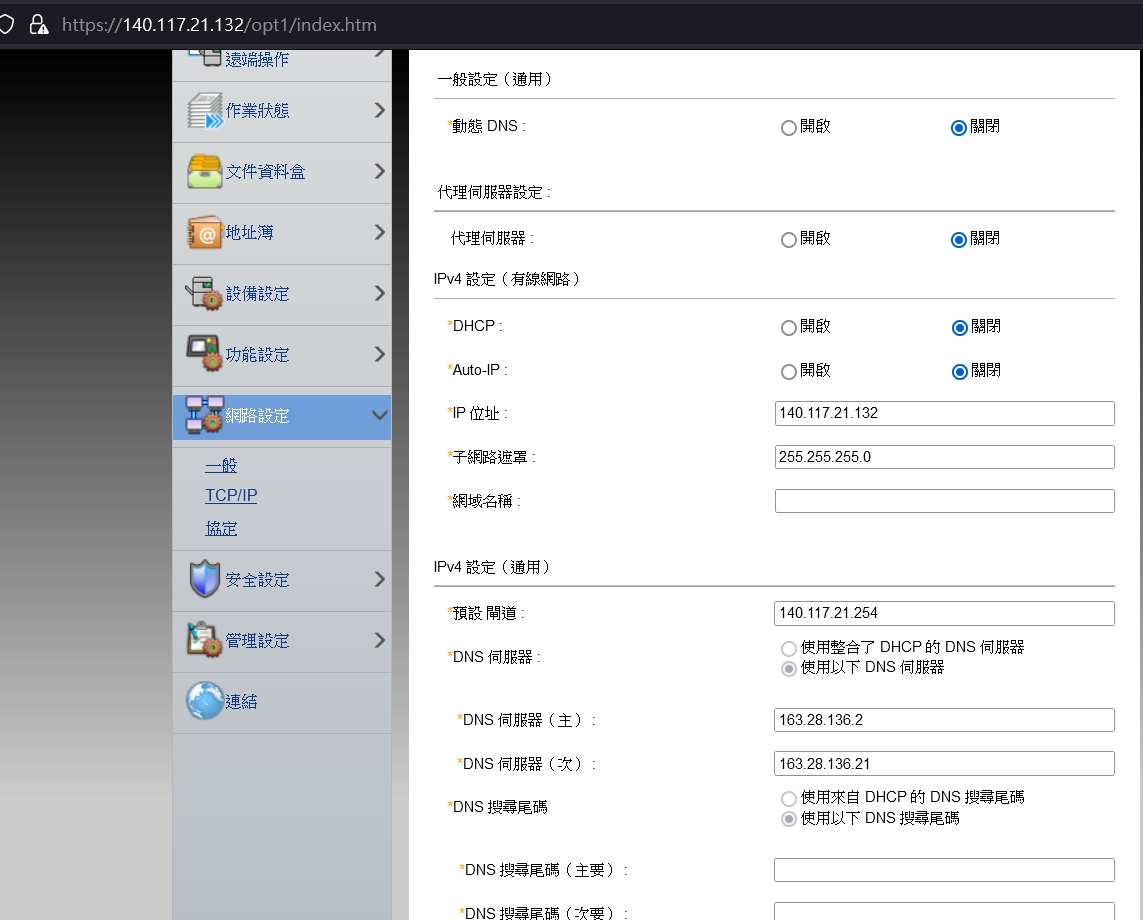Click the 功能設定 function settings icon
Viewport: 1143px width, 920px height.
pyautogui.click(x=205, y=354)
